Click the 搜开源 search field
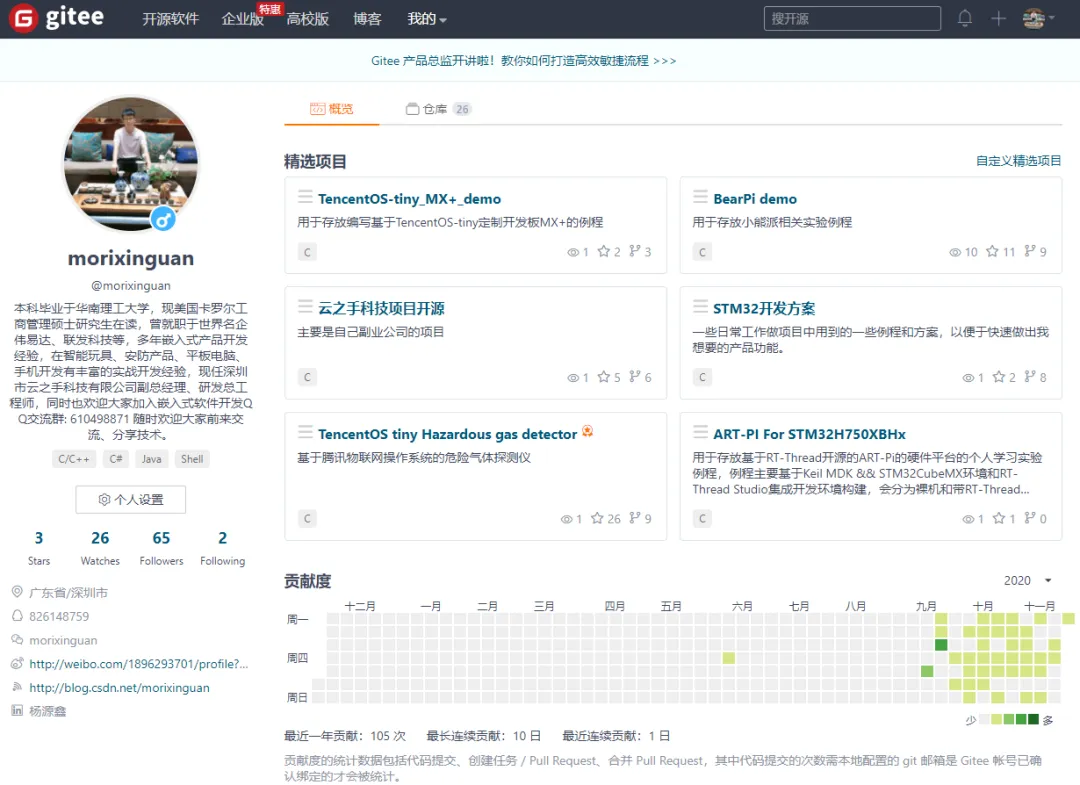 (852, 19)
